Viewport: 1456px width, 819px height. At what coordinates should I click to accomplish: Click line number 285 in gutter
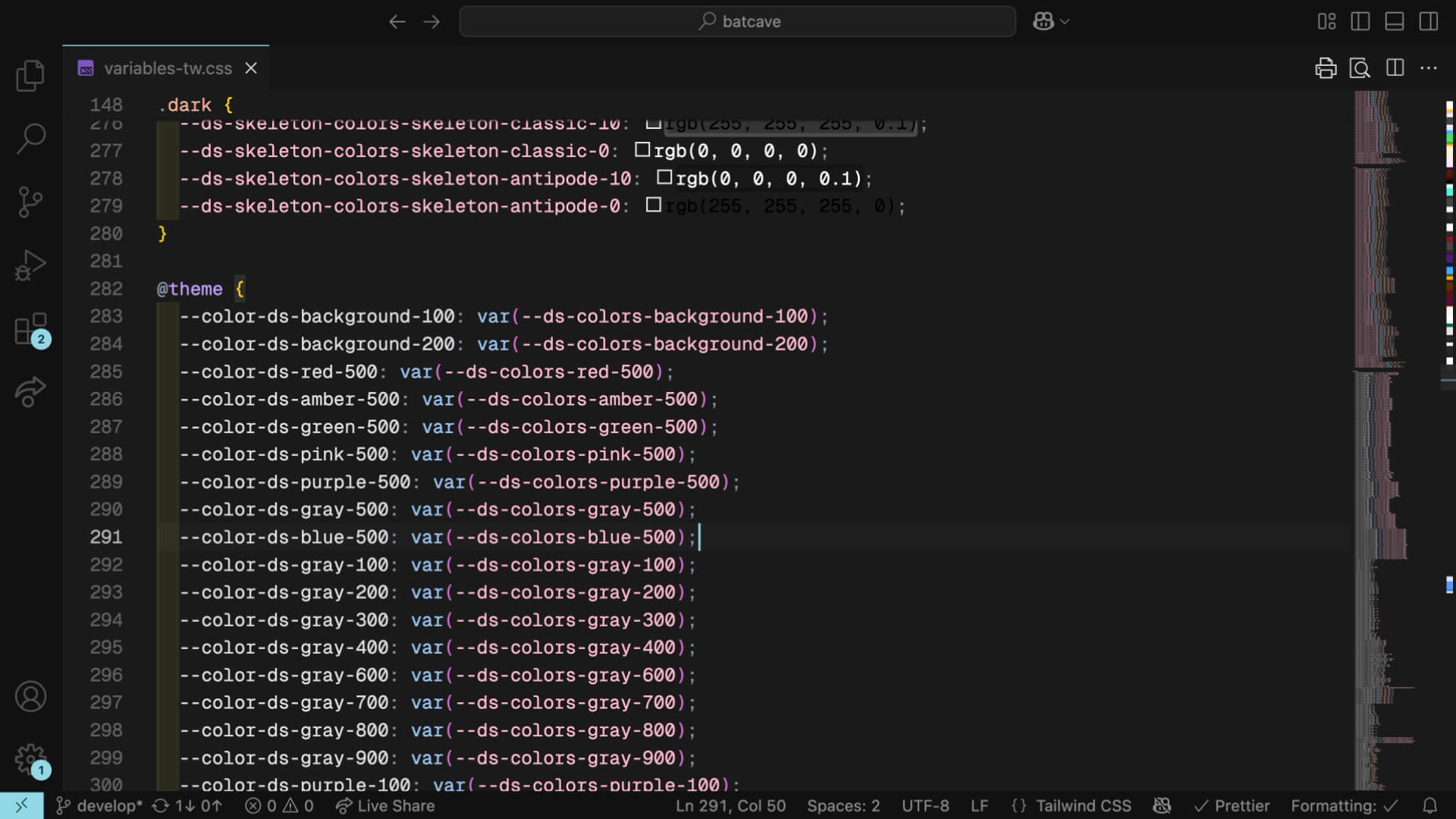coord(106,372)
